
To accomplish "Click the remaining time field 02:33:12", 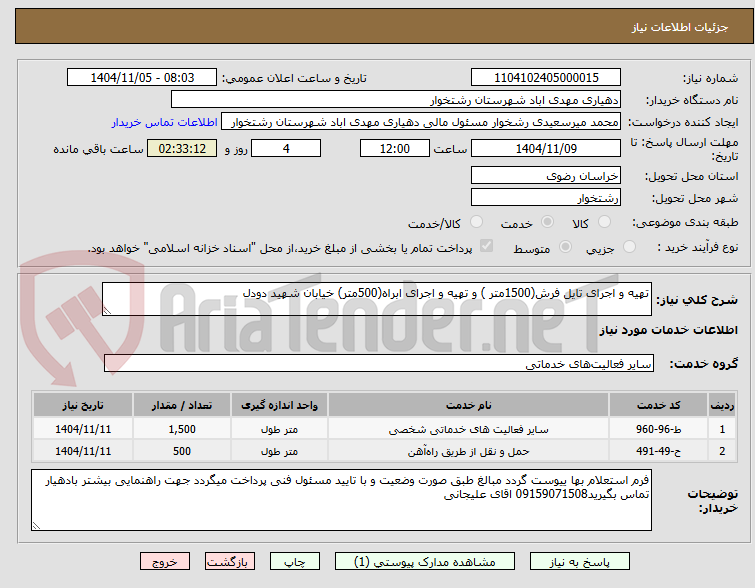I will click(182, 148).
